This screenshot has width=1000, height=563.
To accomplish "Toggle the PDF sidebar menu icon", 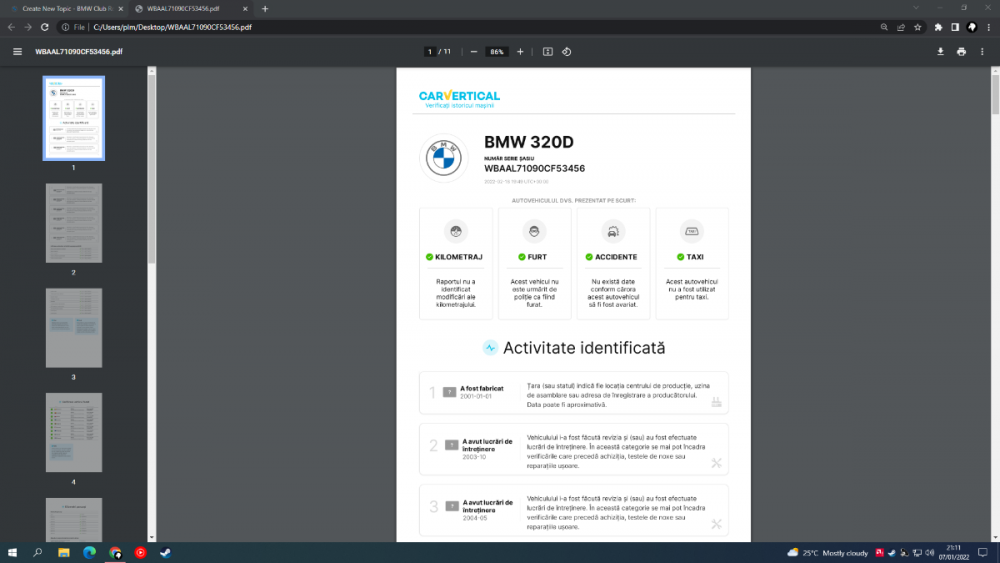I will click(17, 52).
